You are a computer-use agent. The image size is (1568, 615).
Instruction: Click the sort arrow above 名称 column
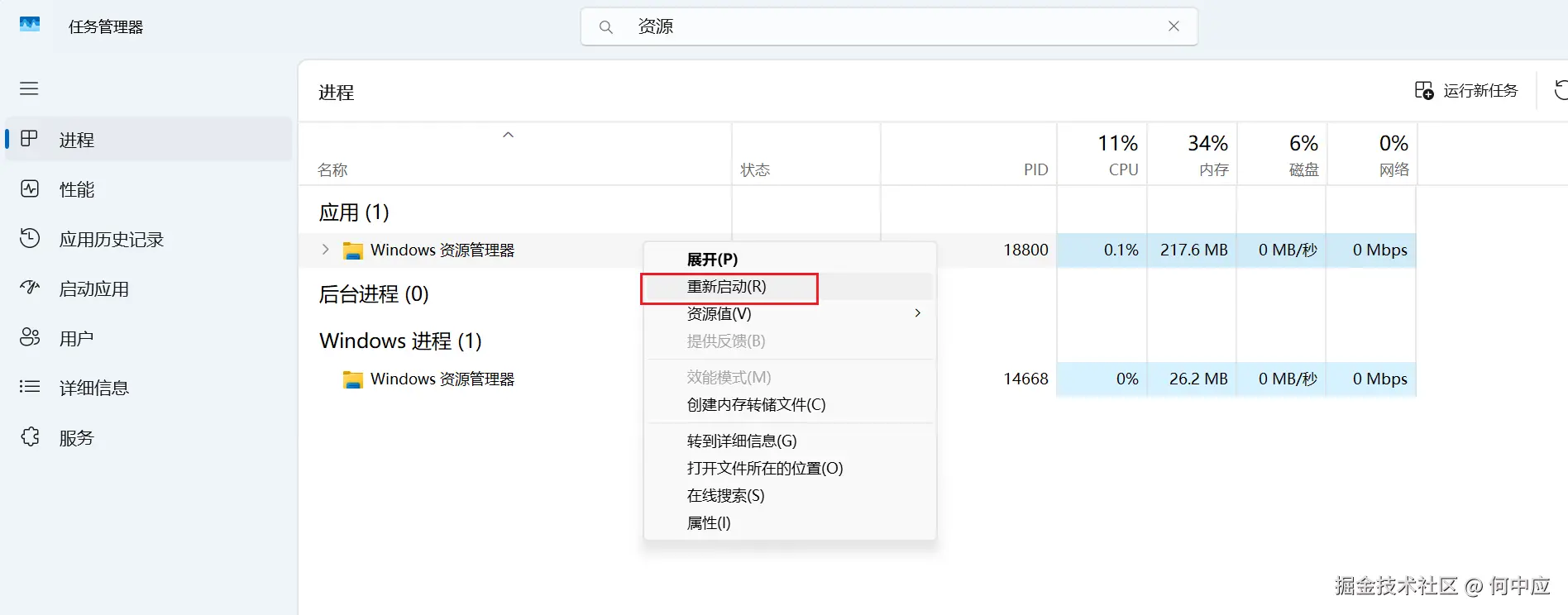pyautogui.click(x=509, y=135)
